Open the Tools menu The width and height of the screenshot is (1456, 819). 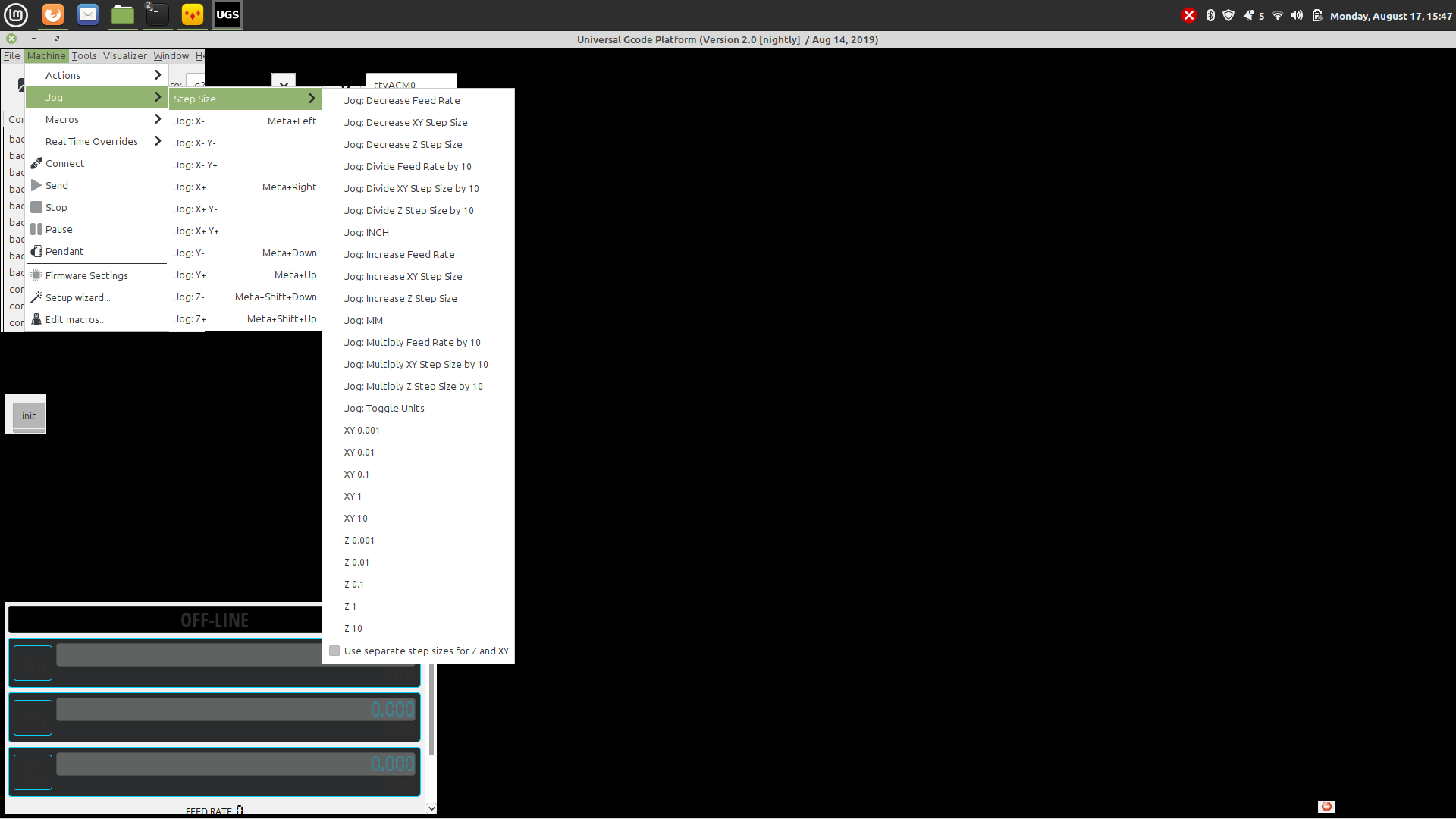tap(84, 55)
